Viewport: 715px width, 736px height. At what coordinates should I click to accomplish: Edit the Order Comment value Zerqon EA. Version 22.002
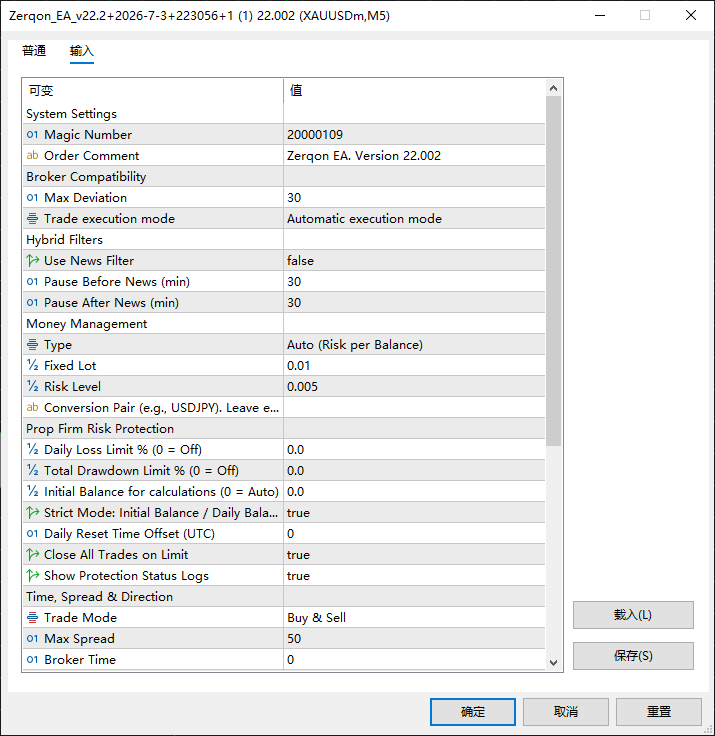coord(414,155)
